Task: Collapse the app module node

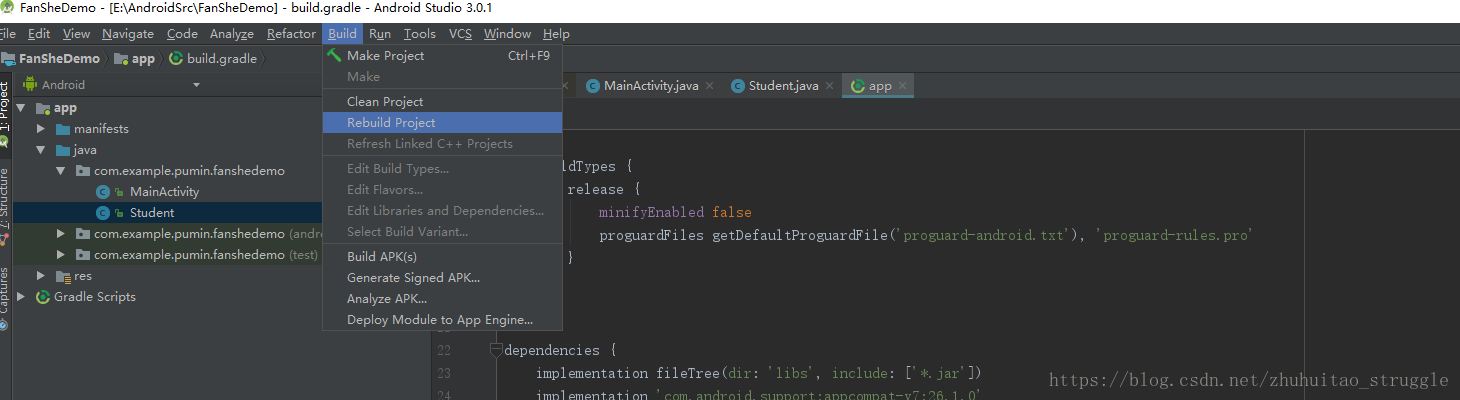Action: coord(21,108)
